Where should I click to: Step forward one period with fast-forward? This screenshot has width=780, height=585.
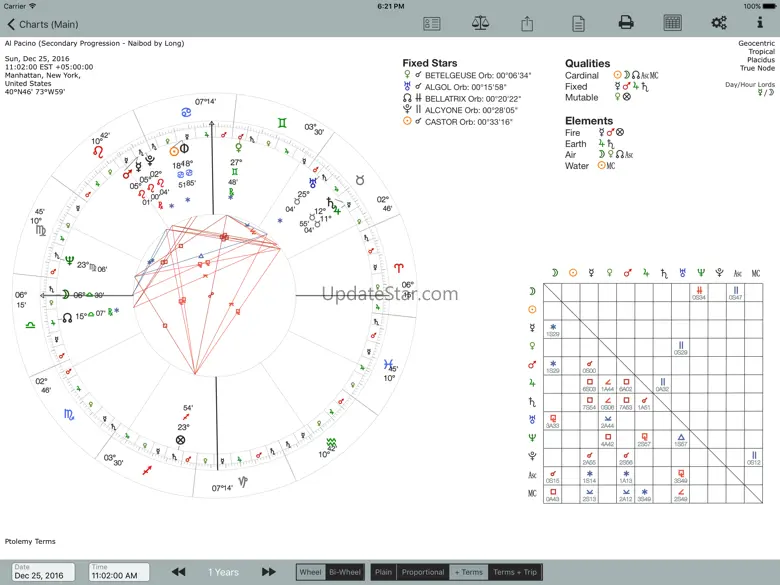click(269, 572)
